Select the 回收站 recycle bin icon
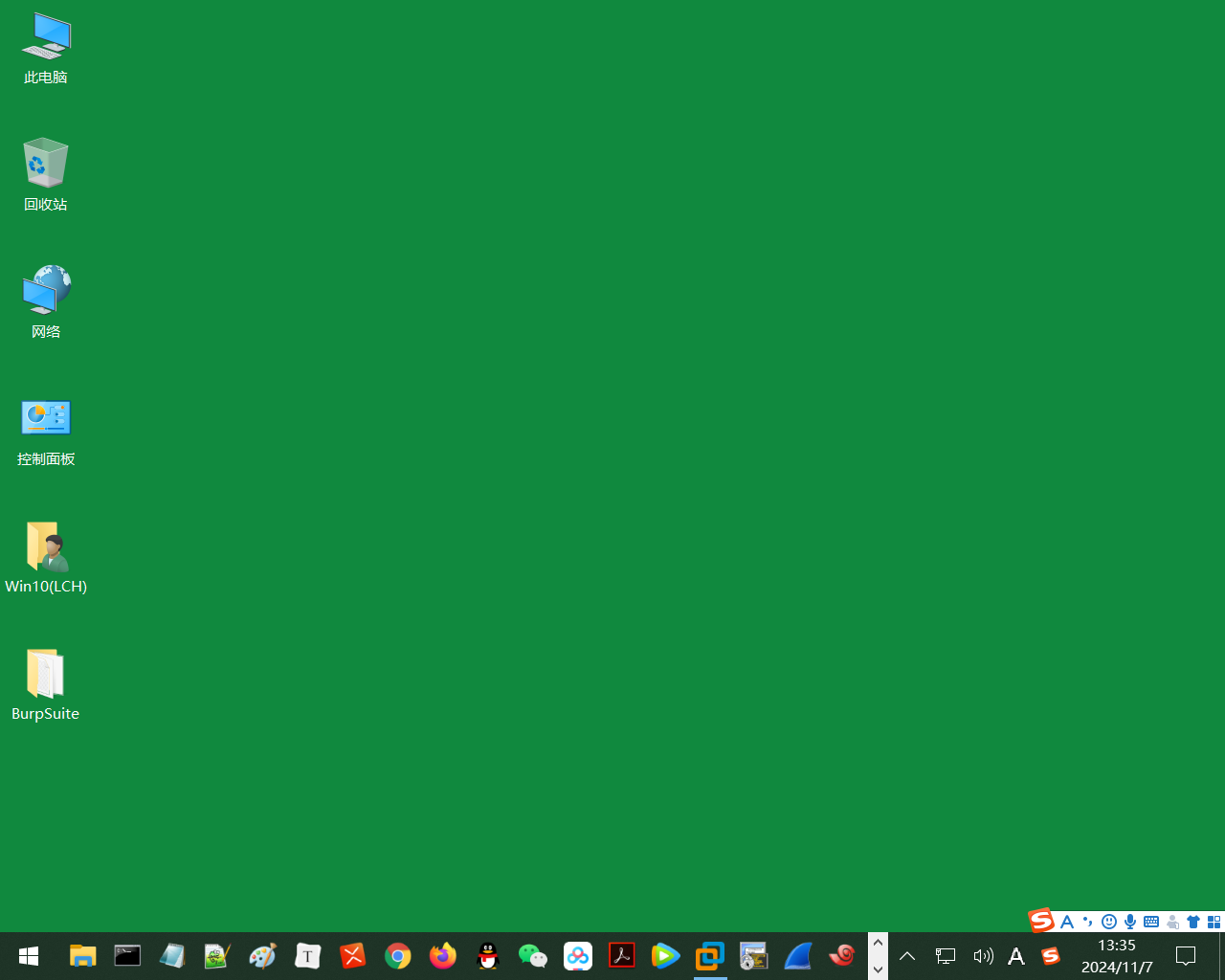The height and width of the screenshot is (980, 1225). pos(46,175)
